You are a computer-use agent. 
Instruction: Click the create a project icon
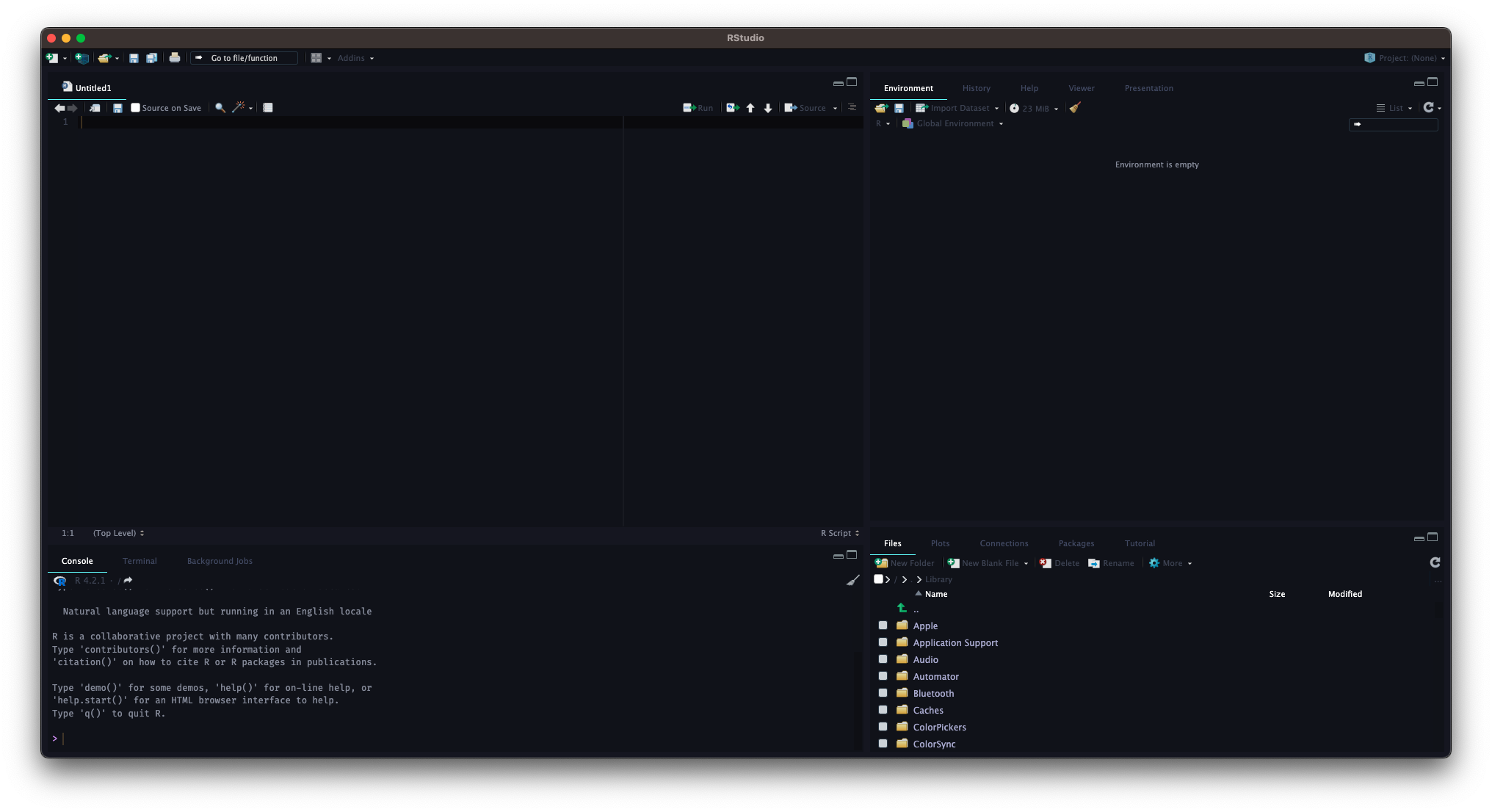[82, 58]
